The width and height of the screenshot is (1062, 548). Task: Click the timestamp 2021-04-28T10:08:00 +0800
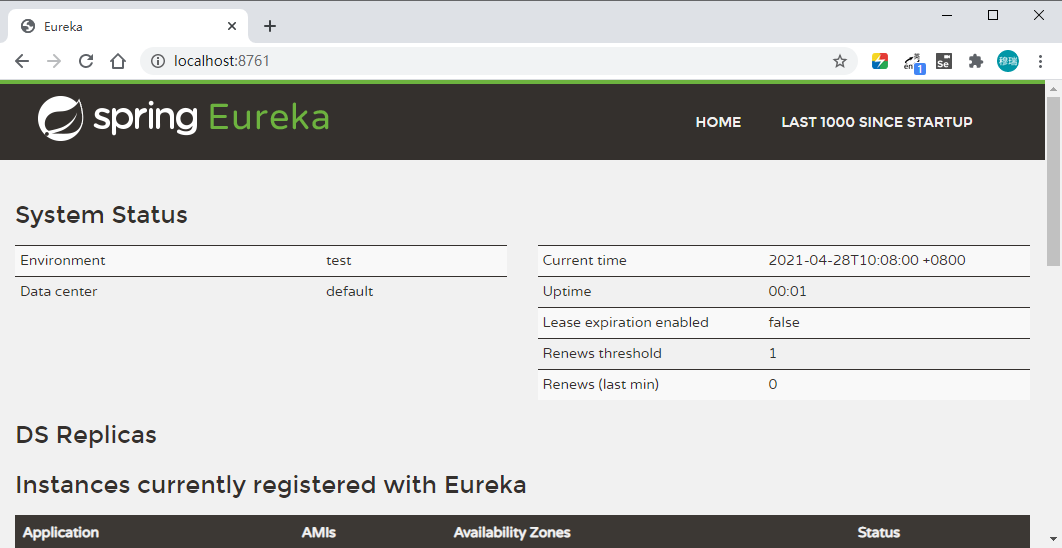coord(867,260)
